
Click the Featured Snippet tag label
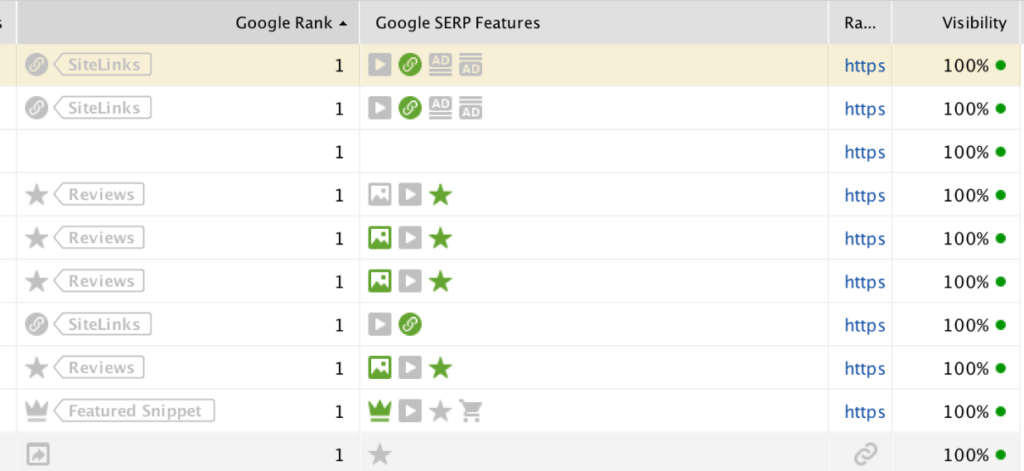(133, 412)
